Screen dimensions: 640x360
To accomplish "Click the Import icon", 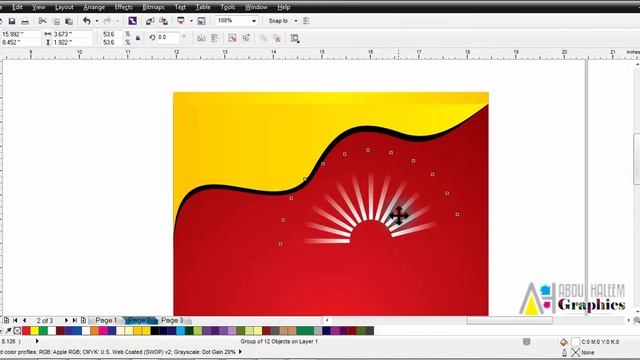I will [x=150, y=21].
